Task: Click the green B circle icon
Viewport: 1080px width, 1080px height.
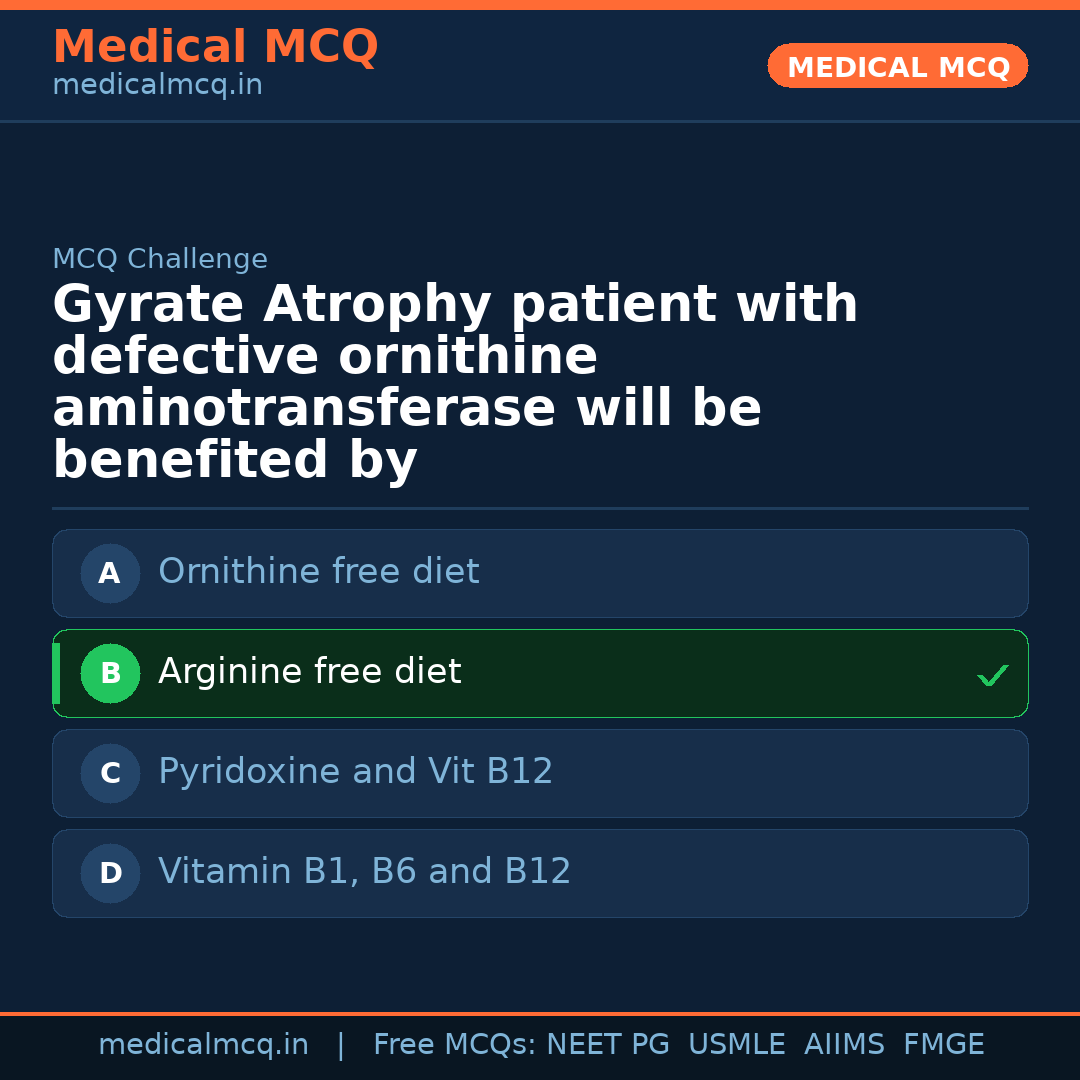Action: click(110, 673)
